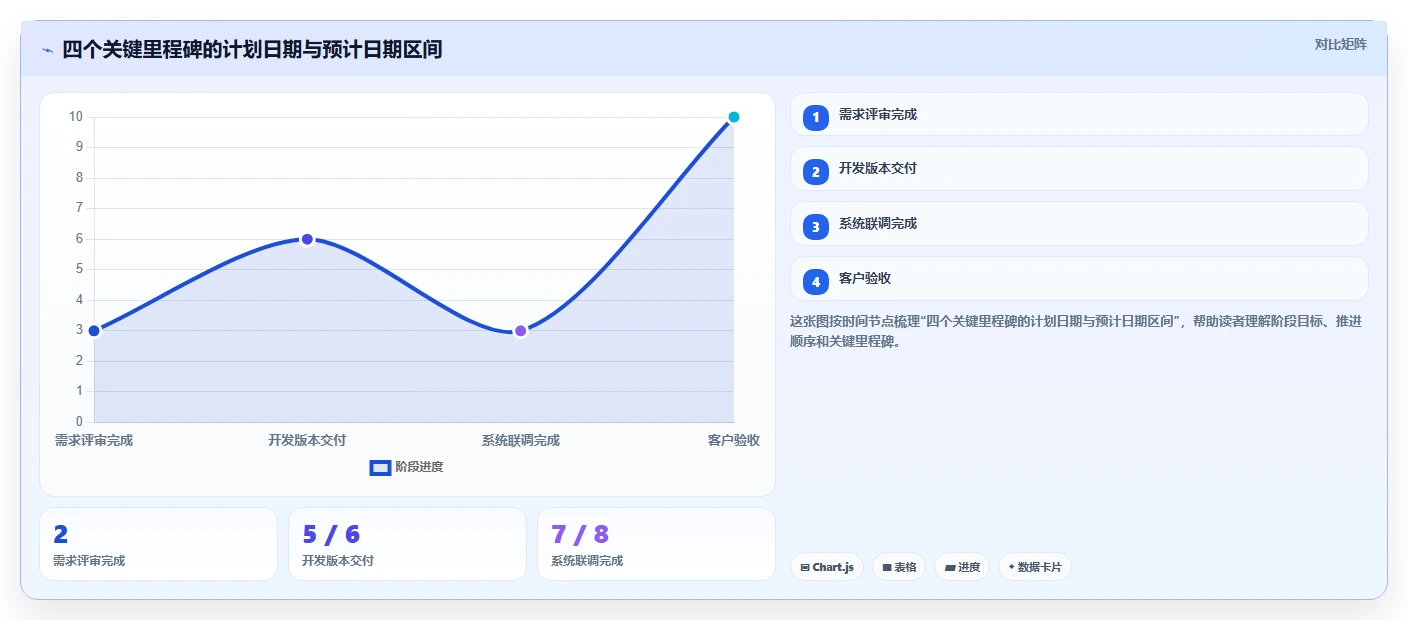The width and height of the screenshot is (1408, 620).
Task: Click the number 2 badge for 开发版本交付
Action: pos(816,172)
